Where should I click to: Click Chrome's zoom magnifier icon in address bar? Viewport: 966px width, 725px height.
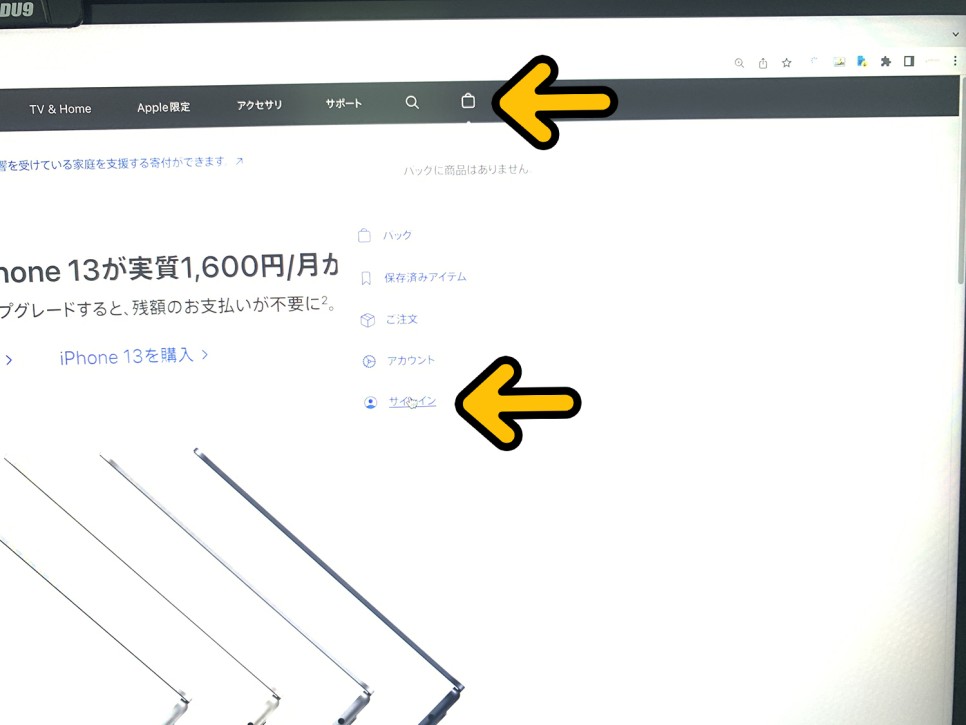739,63
